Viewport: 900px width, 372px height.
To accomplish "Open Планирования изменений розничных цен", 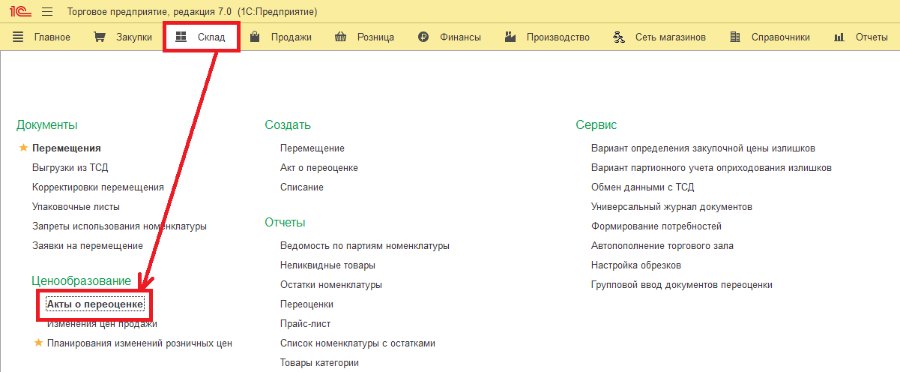I will (x=139, y=343).
